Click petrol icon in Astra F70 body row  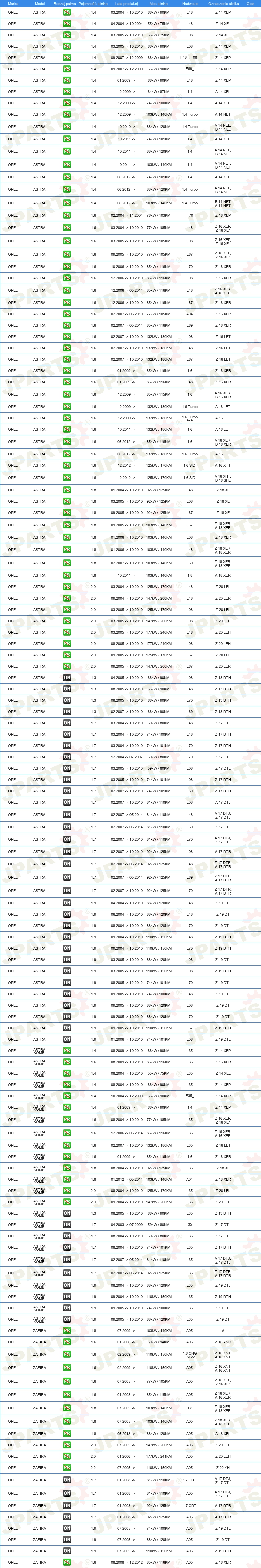click(x=67, y=215)
